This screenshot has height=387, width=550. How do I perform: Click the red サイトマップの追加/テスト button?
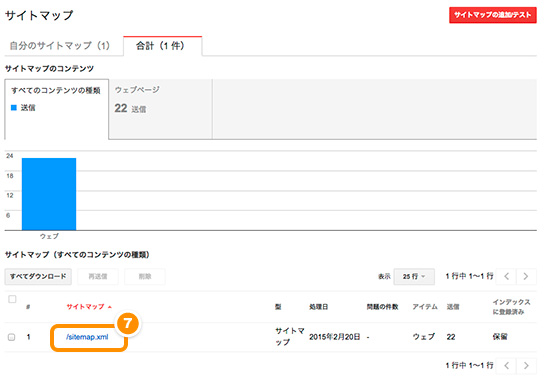point(492,15)
